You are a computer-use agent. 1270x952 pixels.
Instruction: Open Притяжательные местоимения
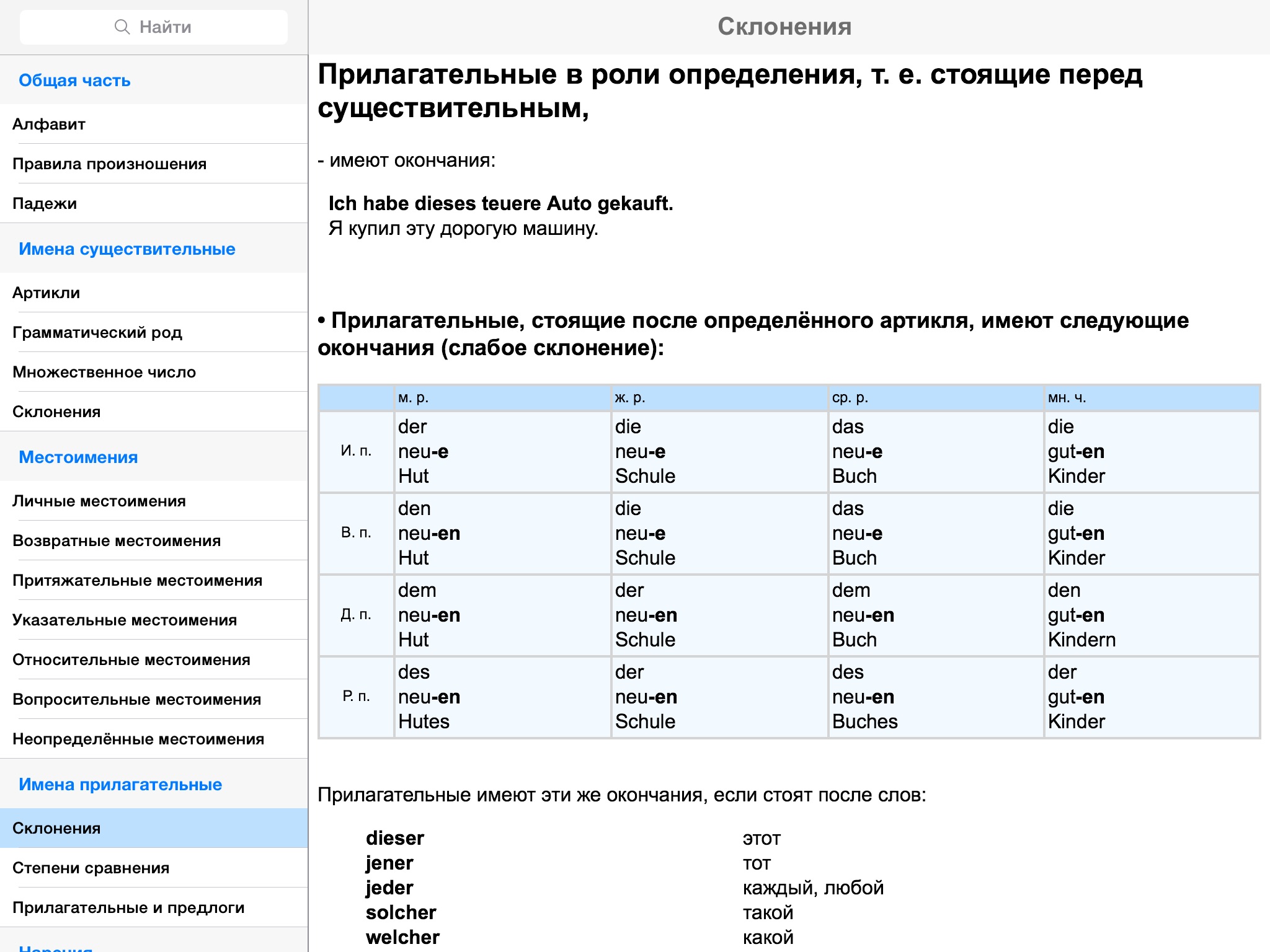(x=154, y=580)
